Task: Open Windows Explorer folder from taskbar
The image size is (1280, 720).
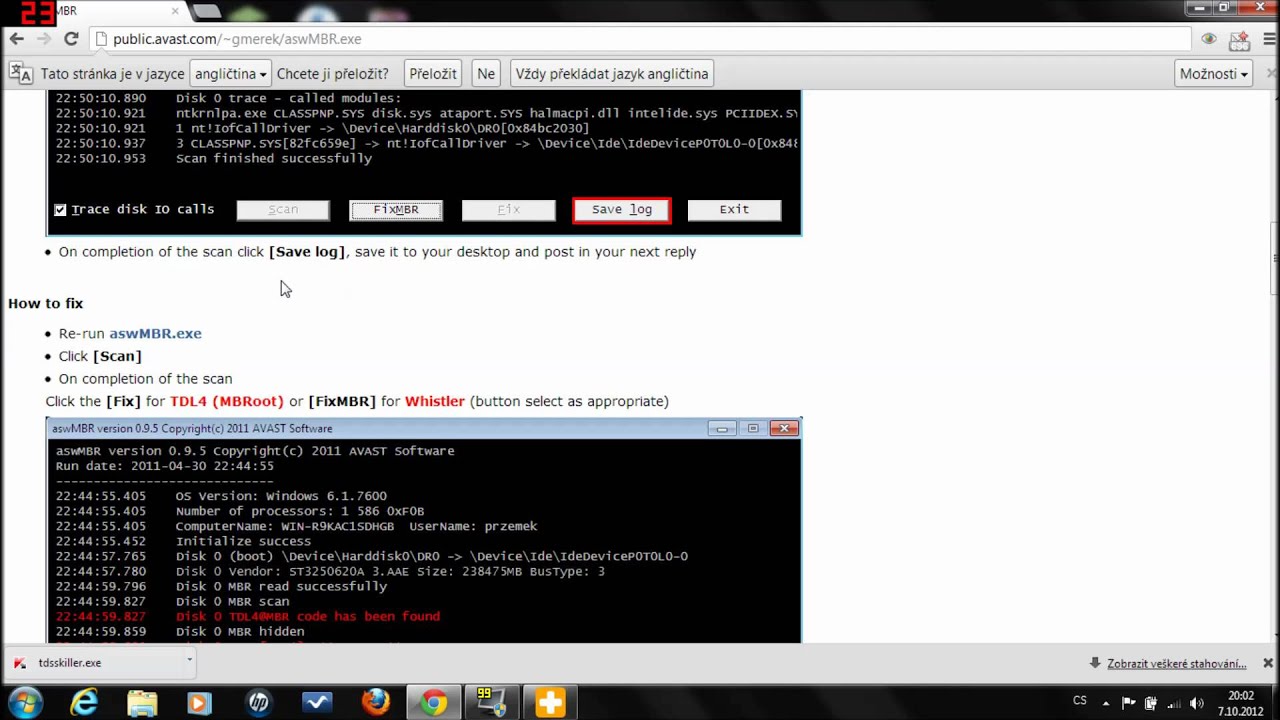Action: (142, 703)
